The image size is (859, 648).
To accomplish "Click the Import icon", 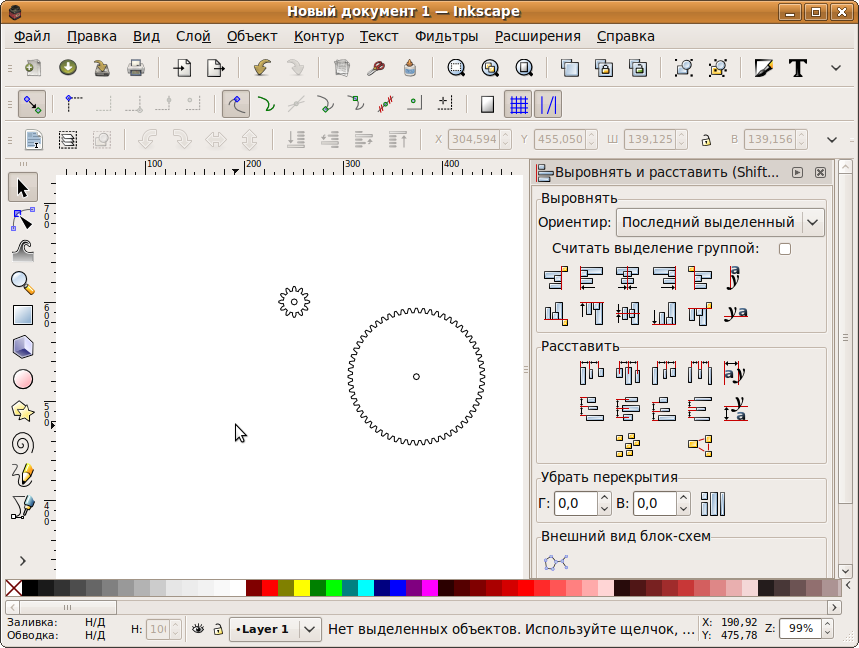I will pyautogui.click(x=182, y=68).
